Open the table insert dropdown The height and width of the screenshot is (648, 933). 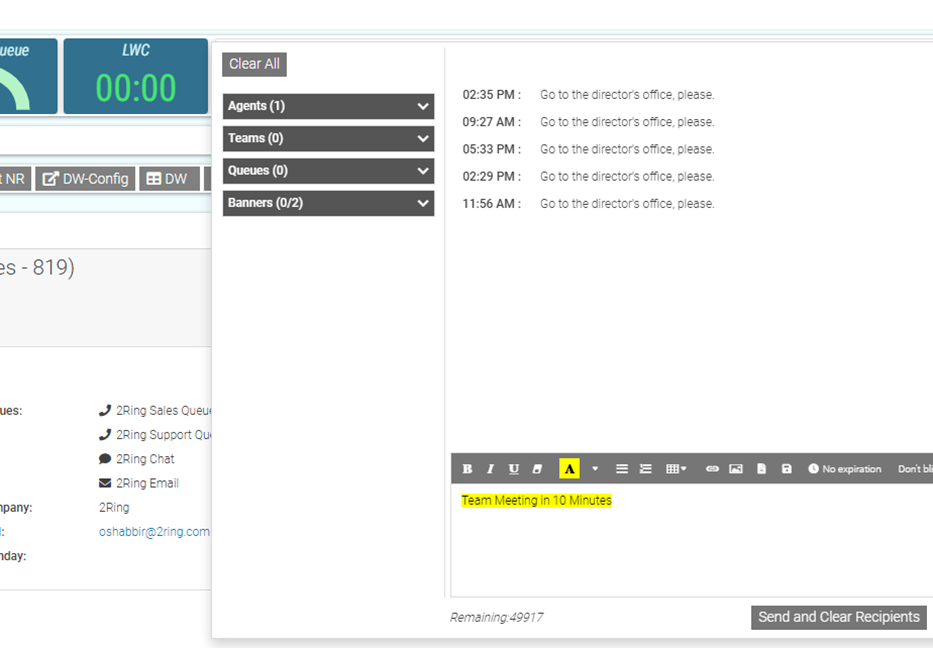[x=677, y=469]
